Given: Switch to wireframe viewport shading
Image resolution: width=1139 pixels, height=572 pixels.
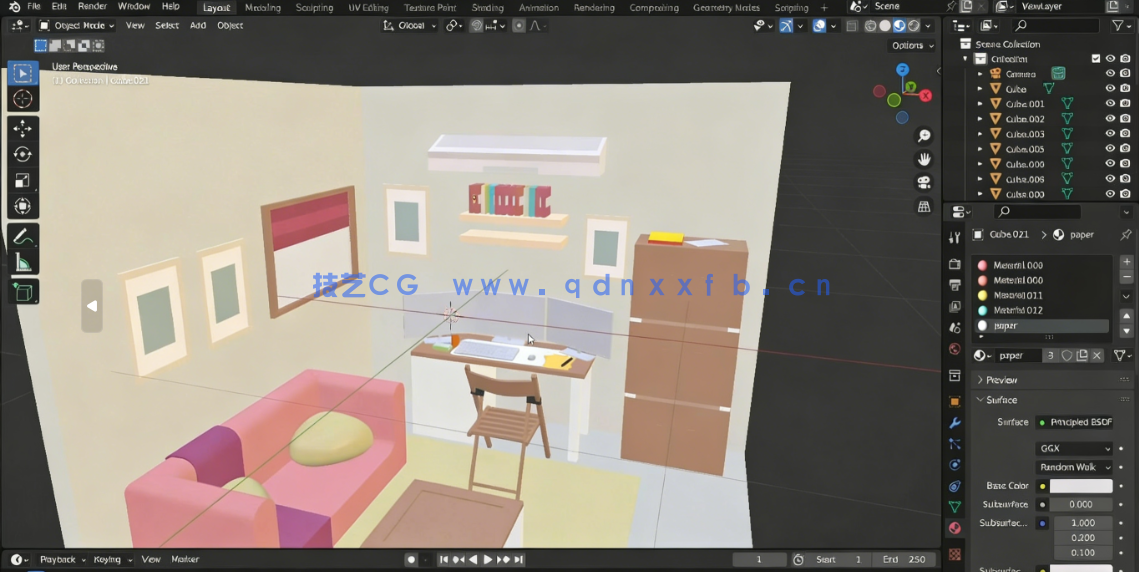Looking at the screenshot, I should pos(870,25).
